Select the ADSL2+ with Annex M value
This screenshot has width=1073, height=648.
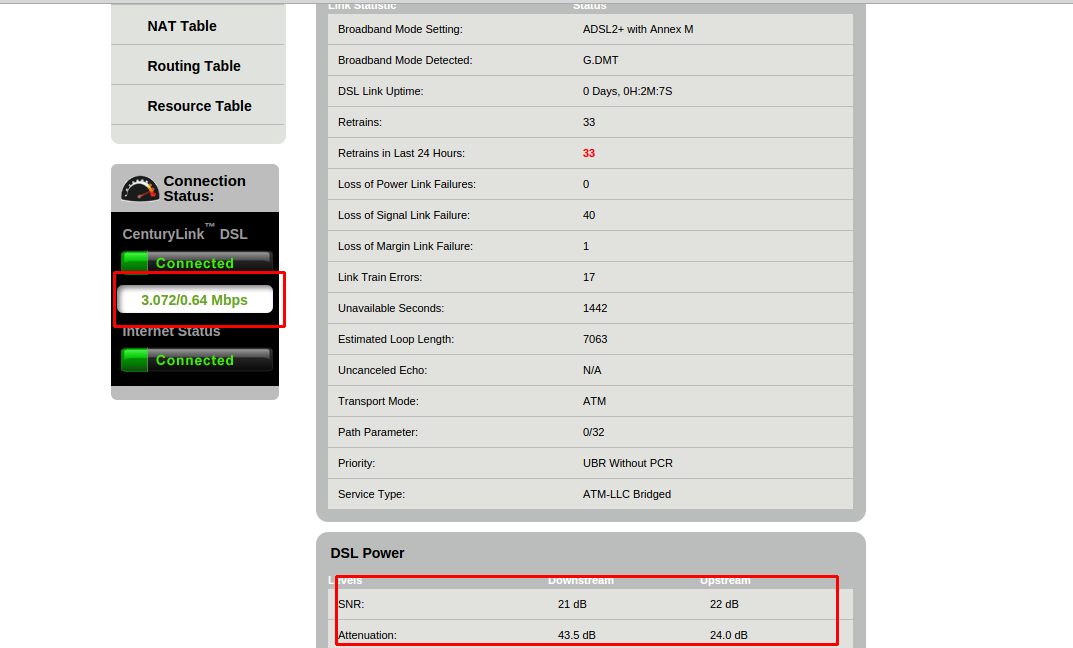[638, 29]
